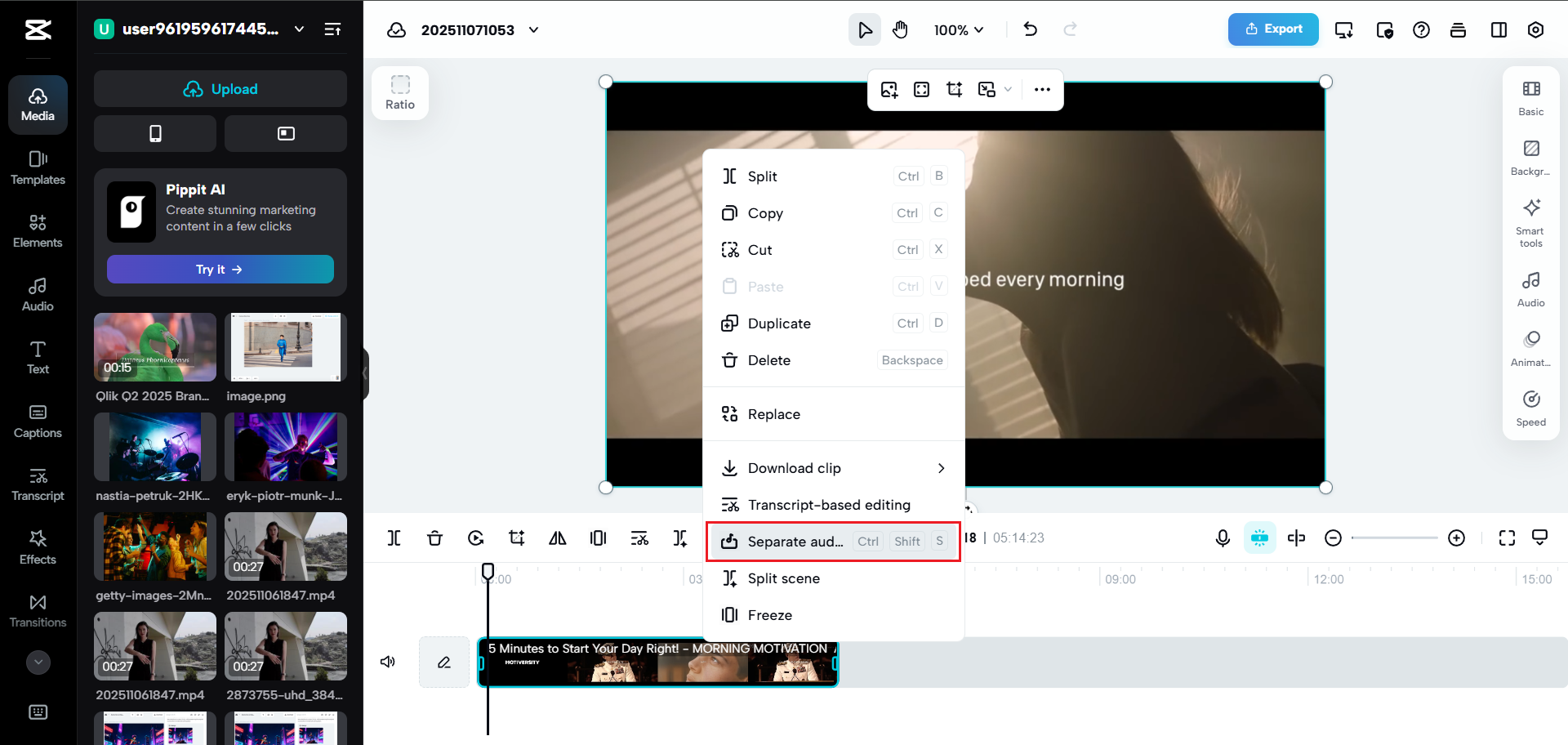Viewport: 1568px width, 745px height.
Task: Select the Qlik Q2 2025 flamingo thumbnail
Action: pos(155,347)
